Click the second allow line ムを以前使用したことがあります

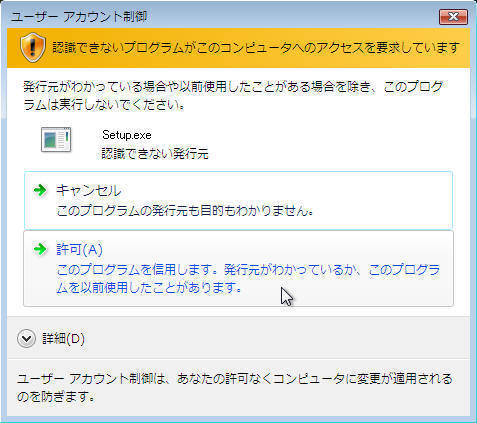pos(149,287)
